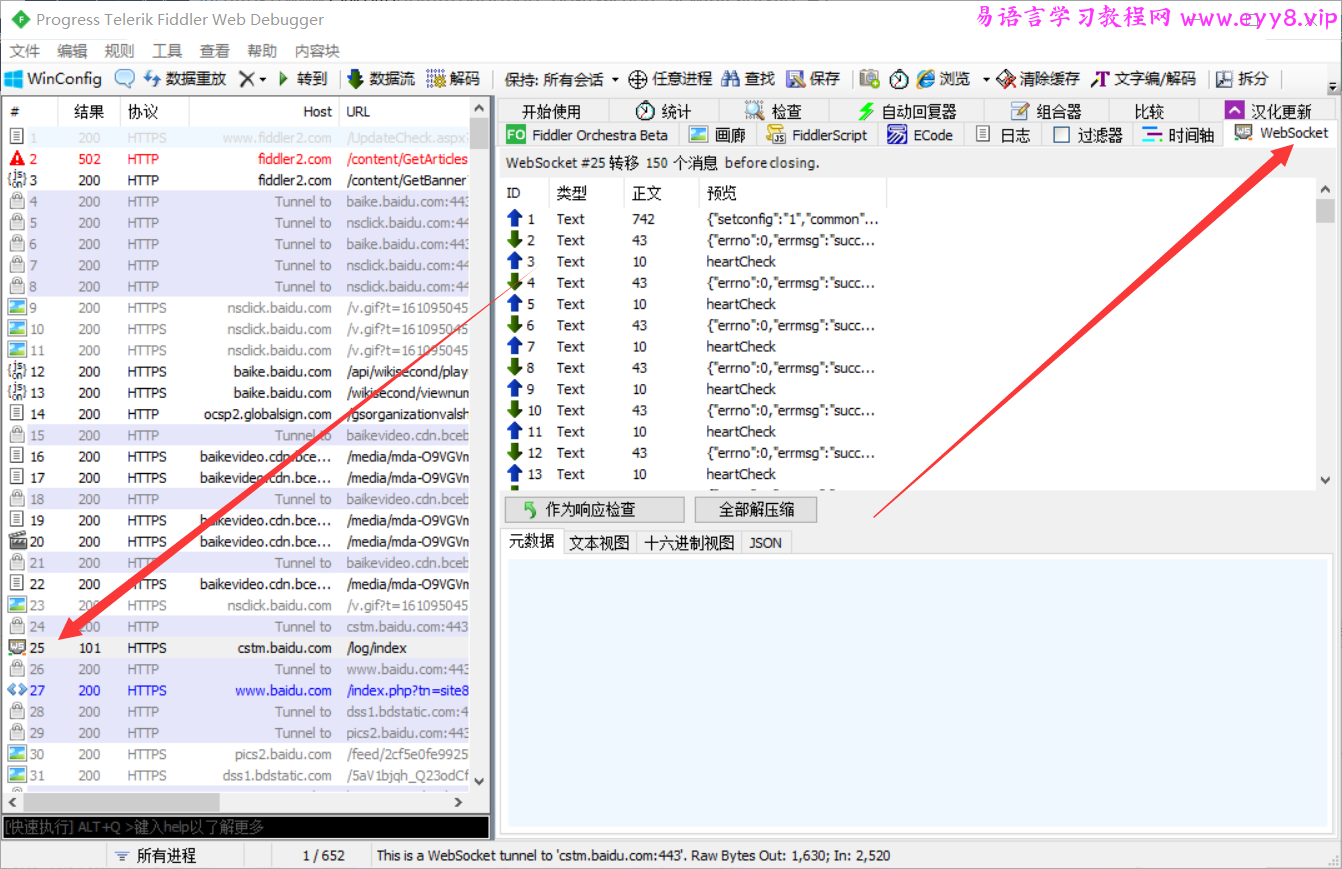Switch to the ECode tab
The width and height of the screenshot is (1342, 869).
pos(920,135)
